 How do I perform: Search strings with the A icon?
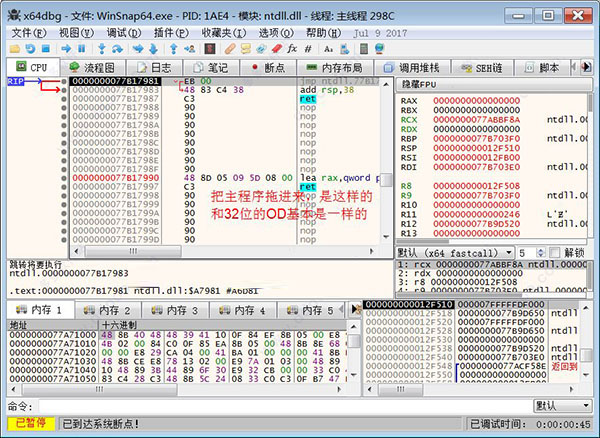pos(328,49)
